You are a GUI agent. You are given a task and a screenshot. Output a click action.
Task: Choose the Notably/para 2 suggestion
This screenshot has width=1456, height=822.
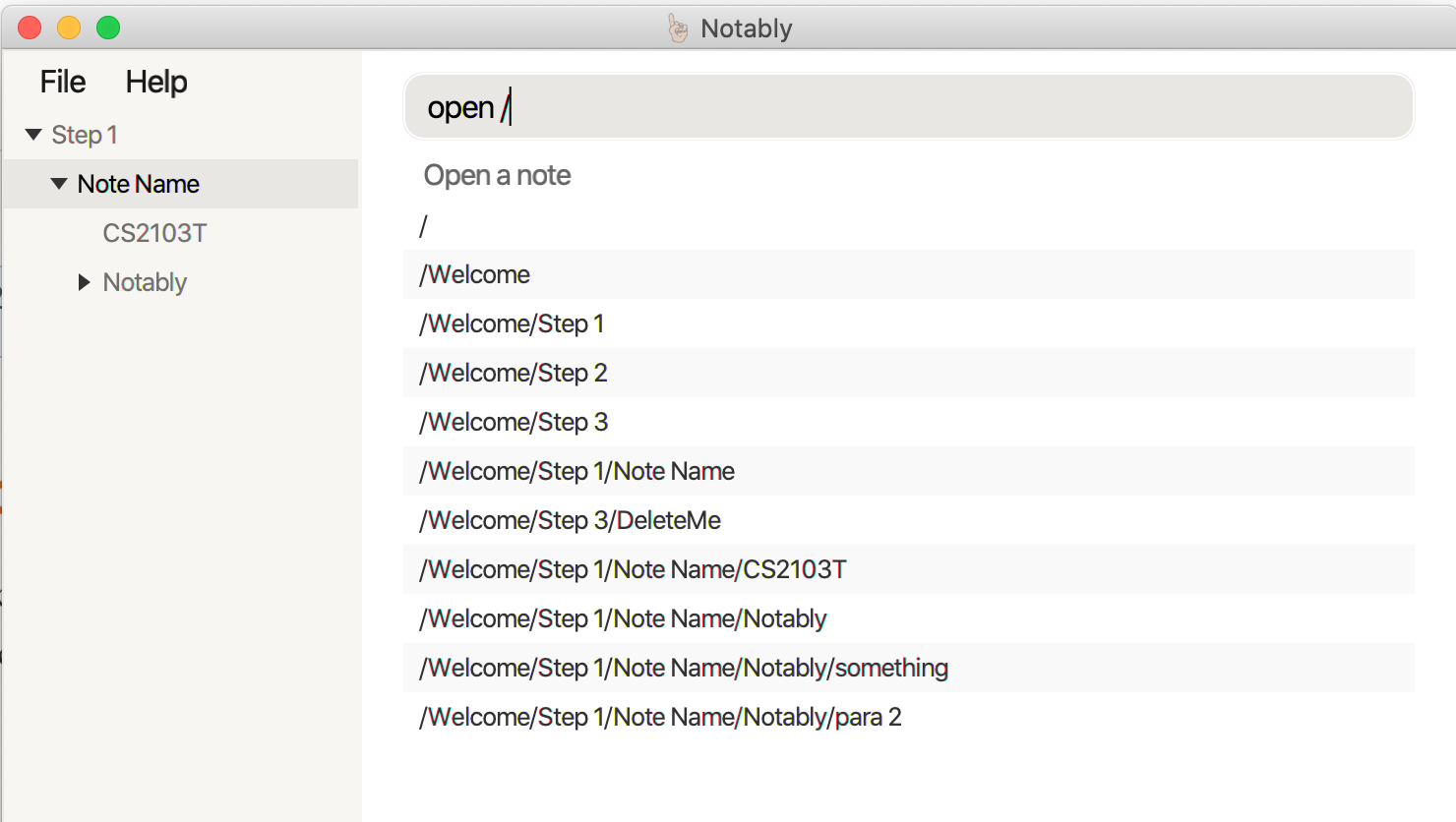click(909, 717)
